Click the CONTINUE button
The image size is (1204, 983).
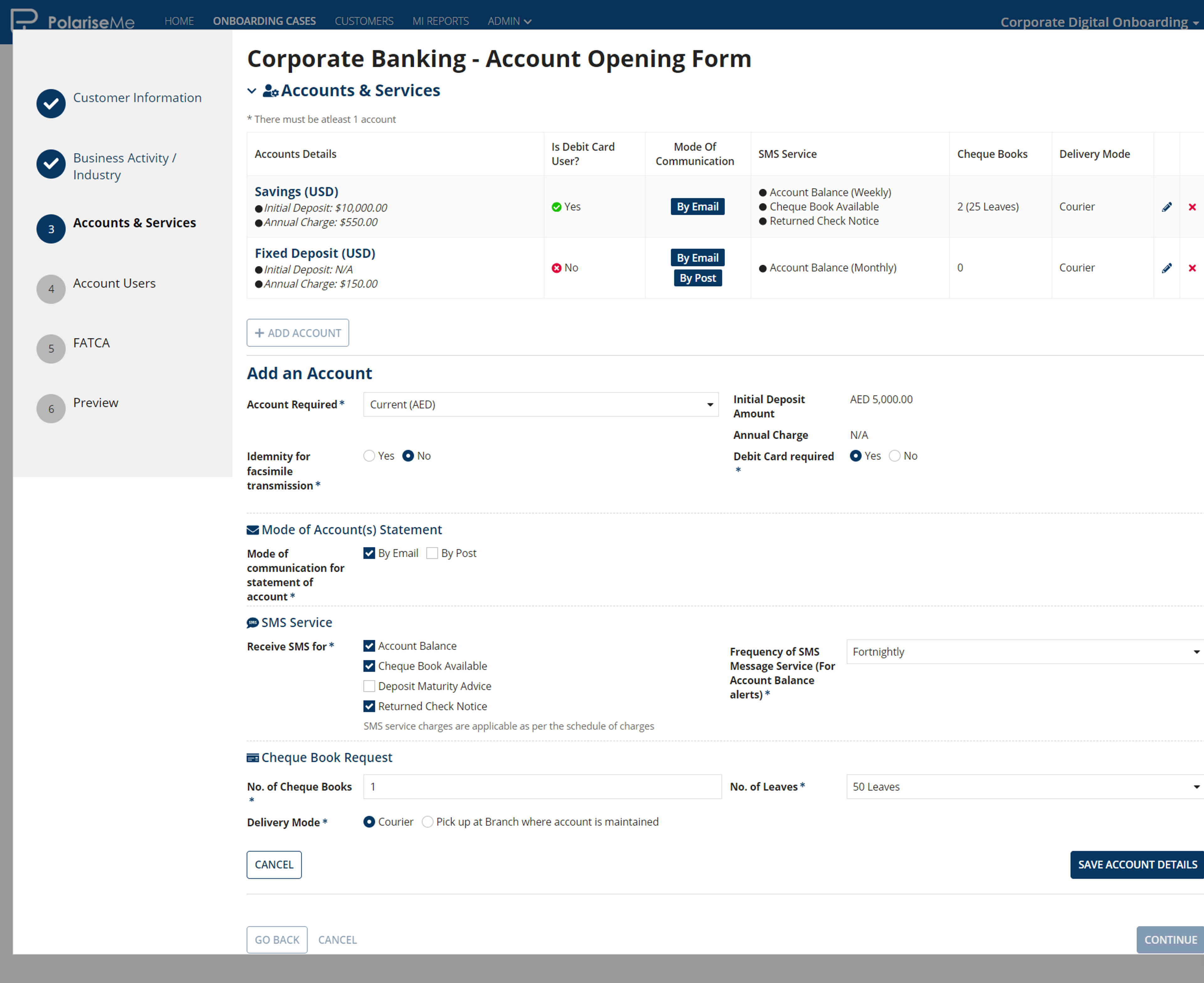tap(1170, 940)
